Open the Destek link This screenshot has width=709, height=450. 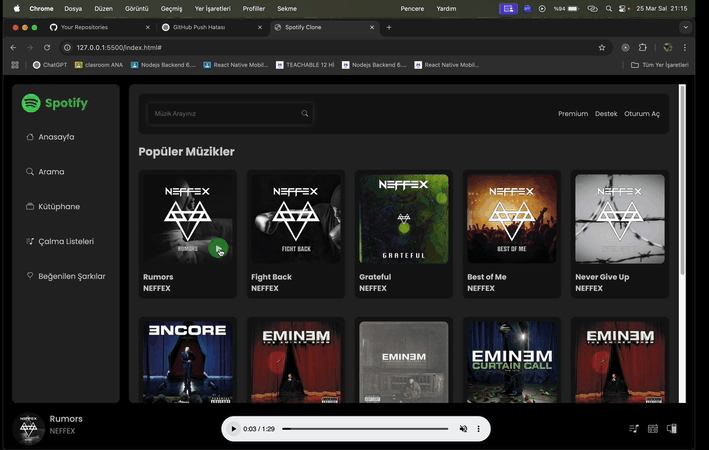(606, 114)
